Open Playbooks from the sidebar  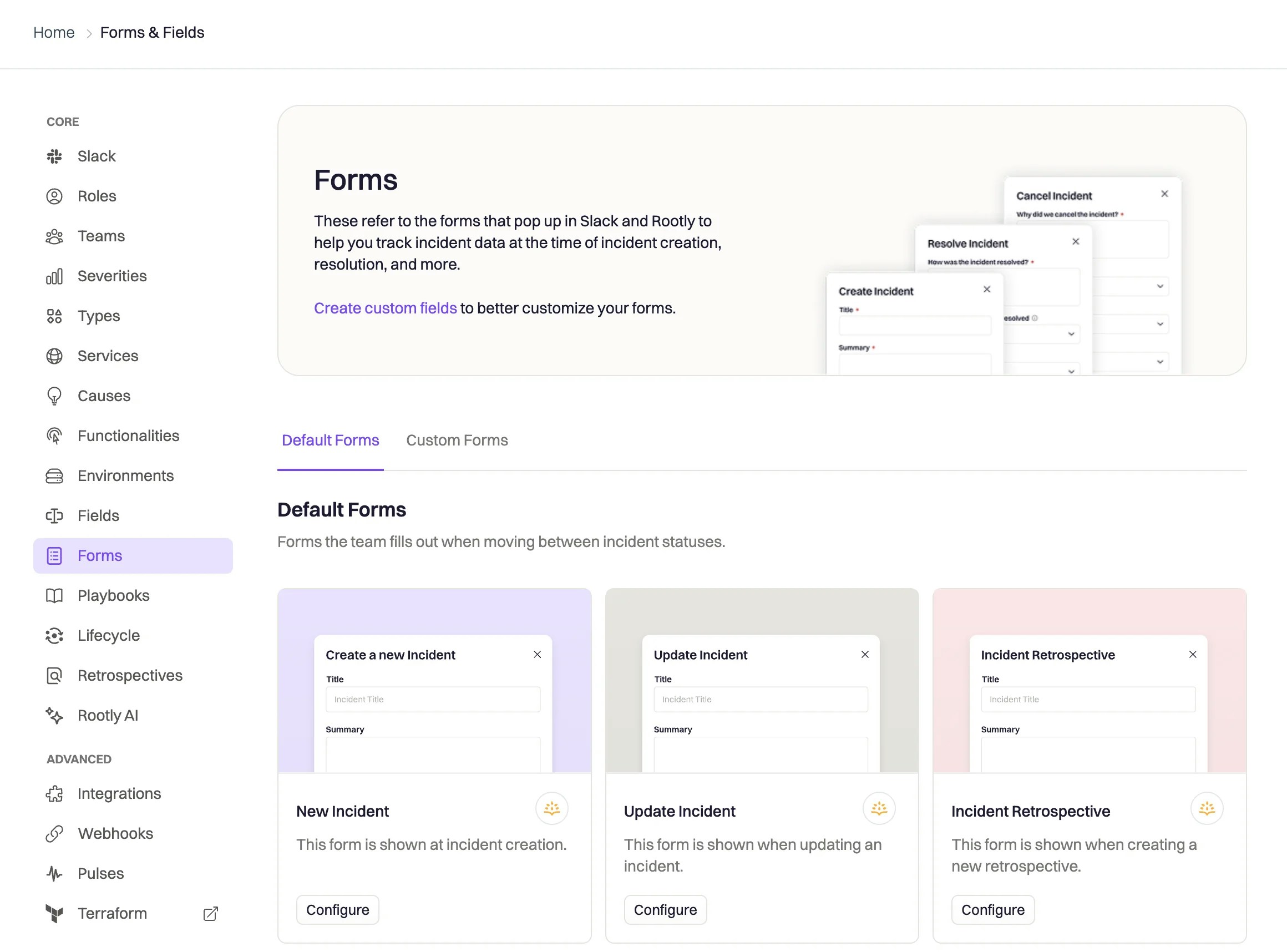click(133, 596)
